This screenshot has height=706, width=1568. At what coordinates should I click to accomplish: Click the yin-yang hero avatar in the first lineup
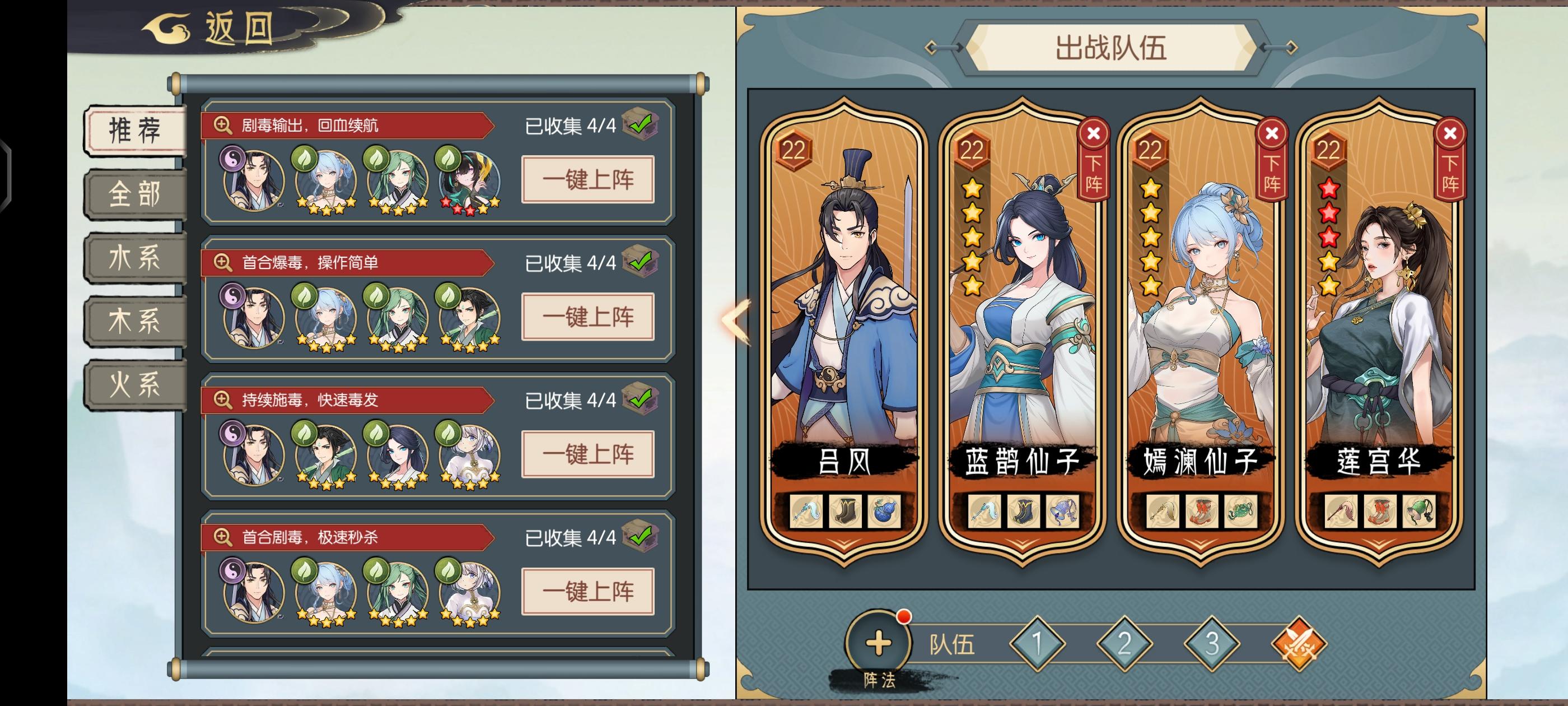tap(253, 179)
